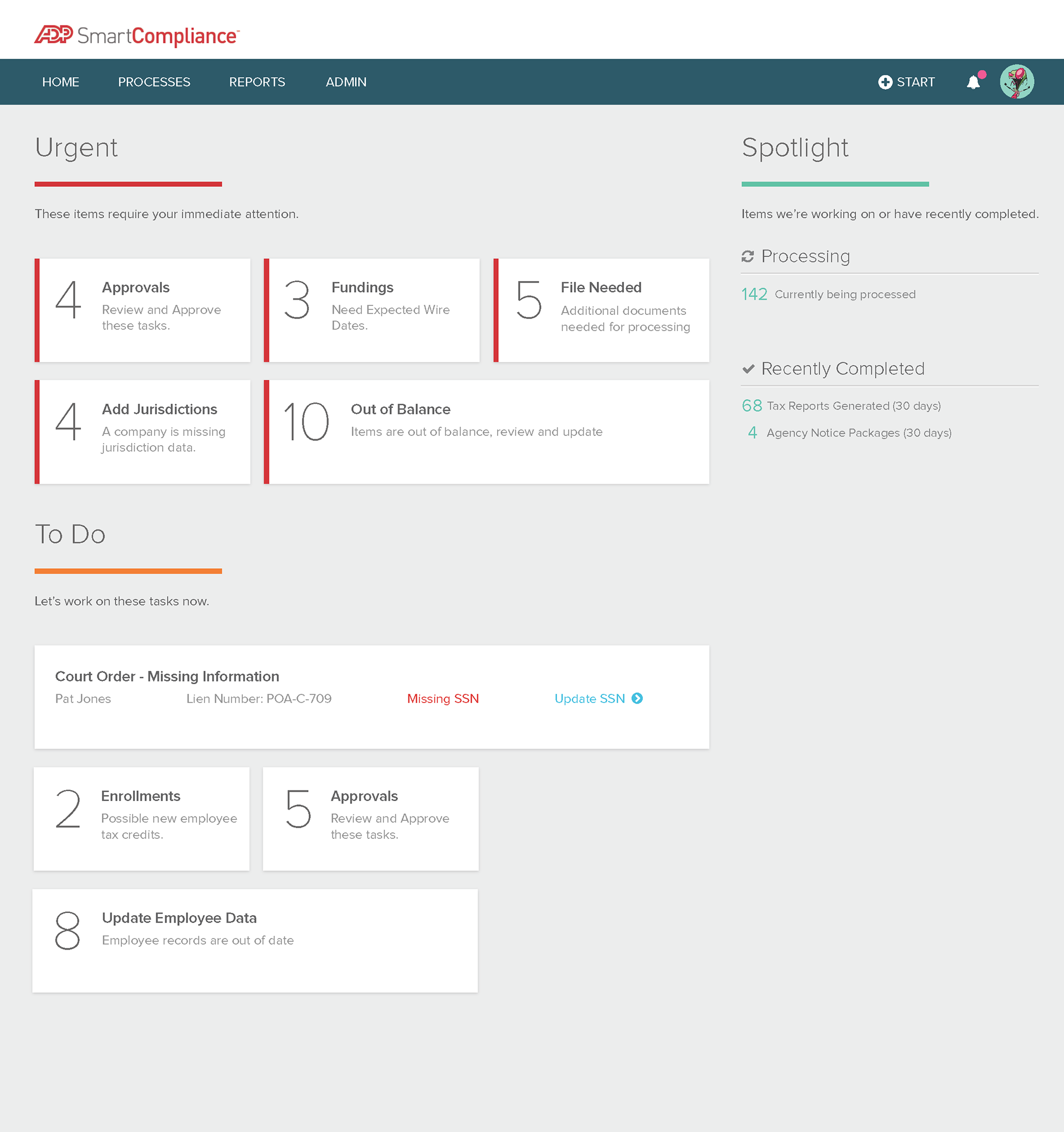This screenshot has height=1132, width=1064.
Task: Click 'Items are out of balance' description
Action: [x=477, y=432]
